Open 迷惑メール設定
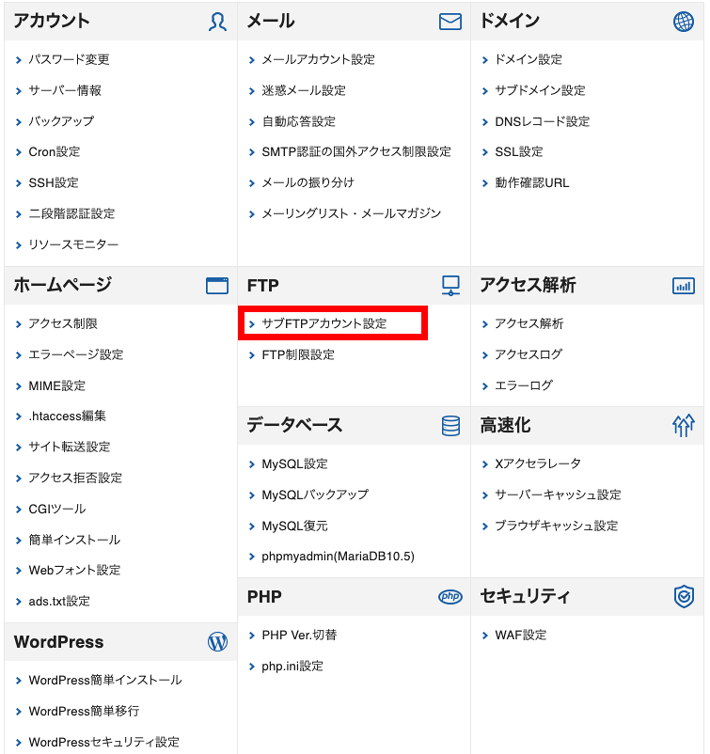 (304, 90)
